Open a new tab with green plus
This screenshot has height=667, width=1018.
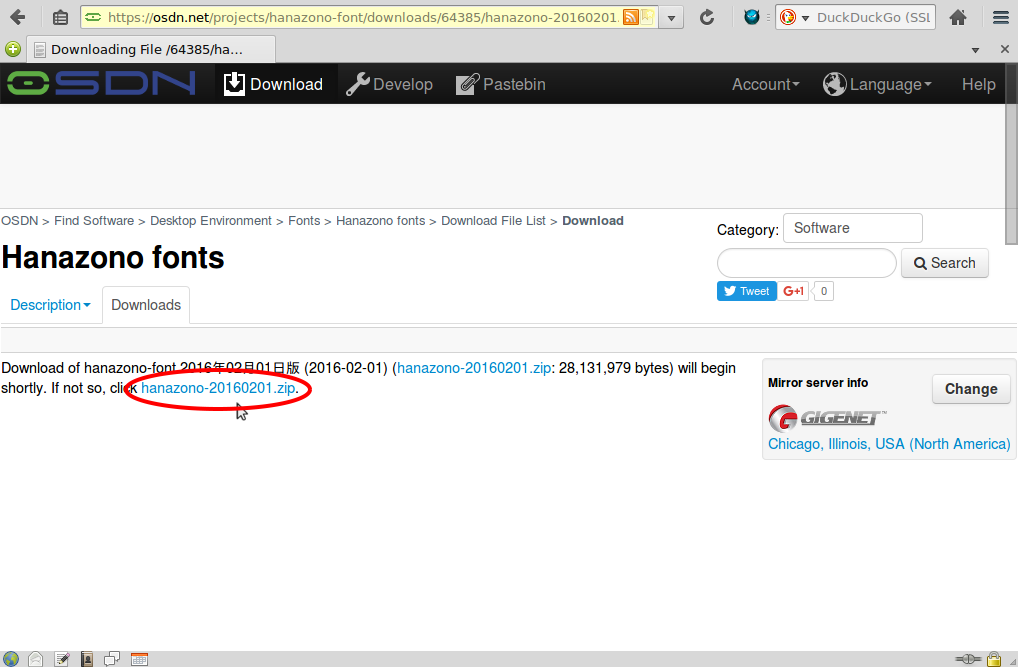[12, 49]
